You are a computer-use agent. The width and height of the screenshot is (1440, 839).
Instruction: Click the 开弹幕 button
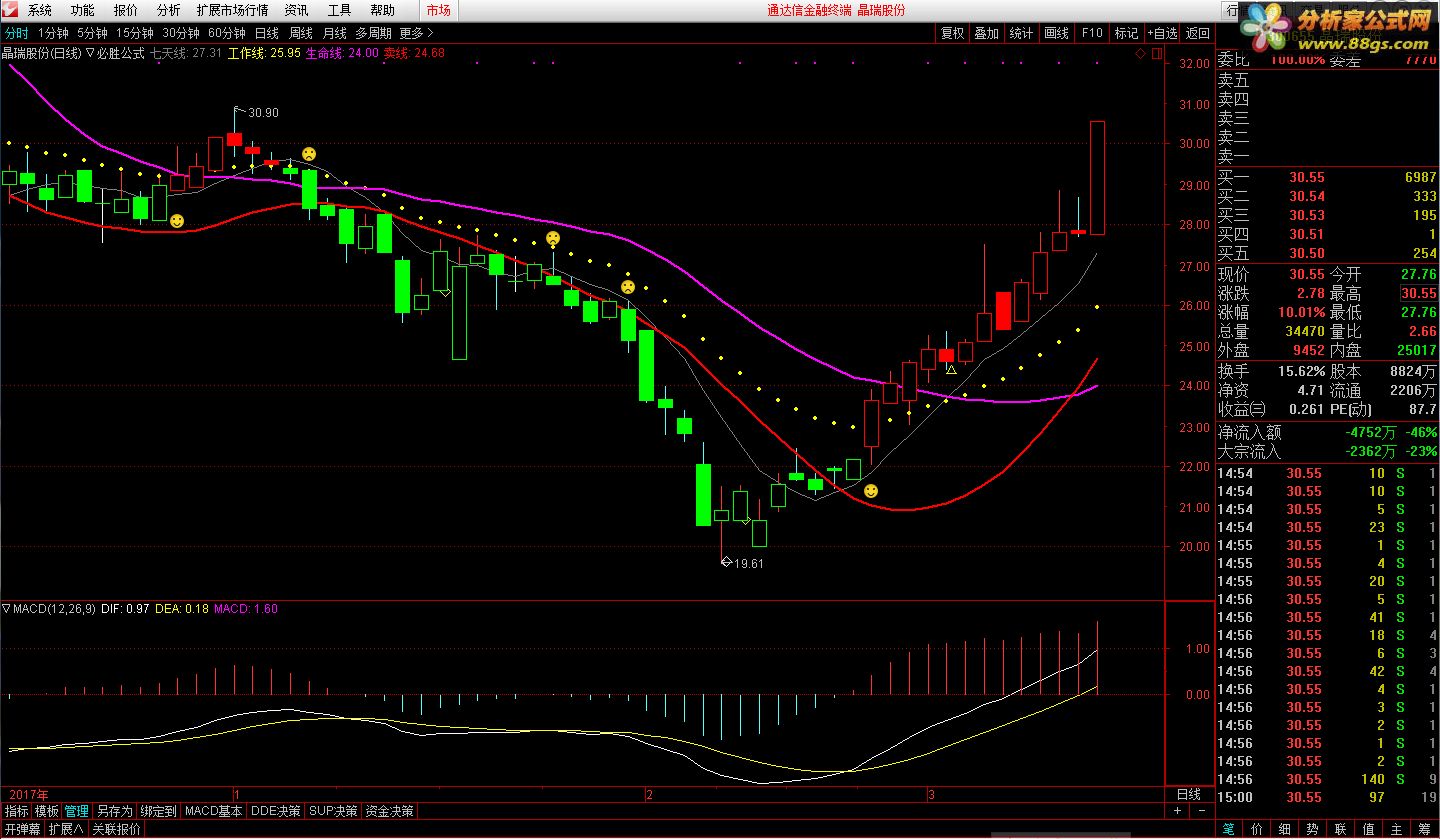(x=22, y=829)
